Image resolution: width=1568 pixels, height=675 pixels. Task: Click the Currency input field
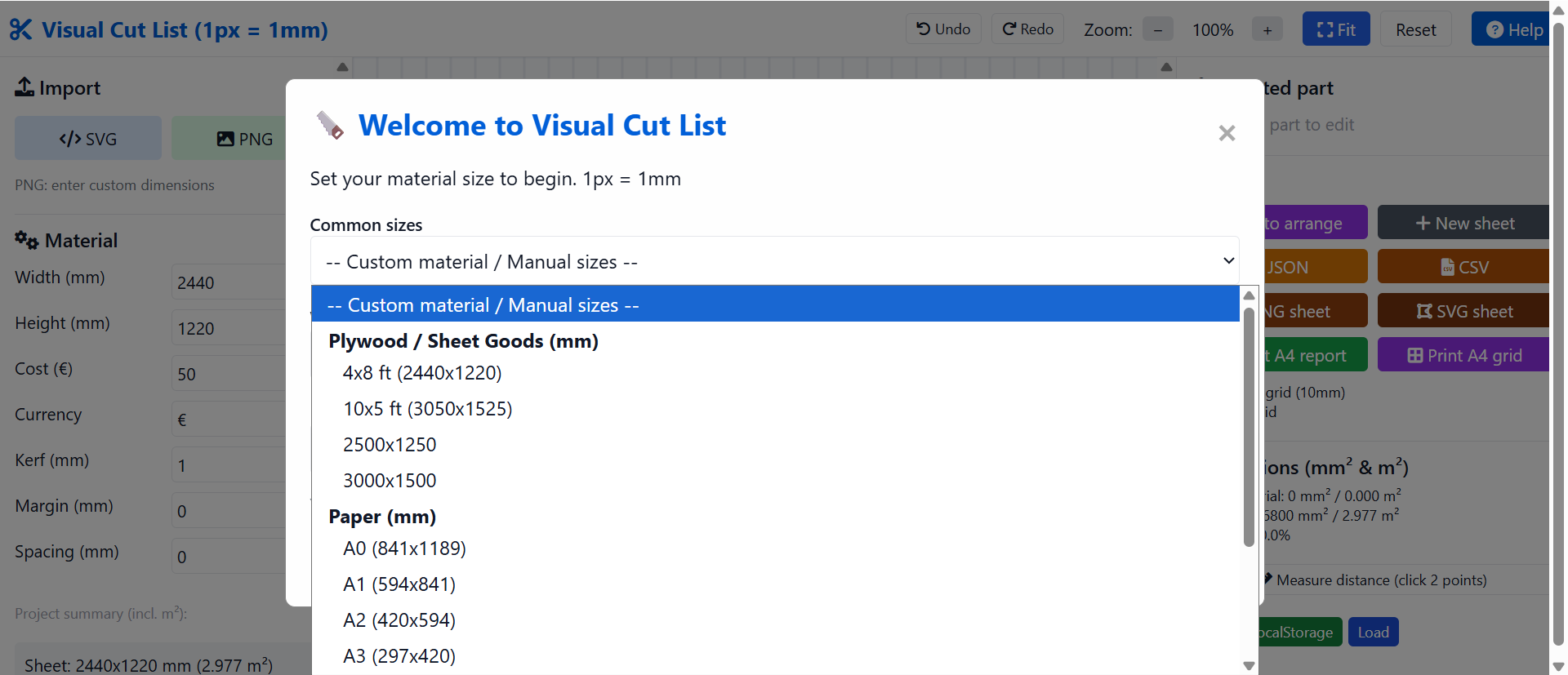pos(229,420)
